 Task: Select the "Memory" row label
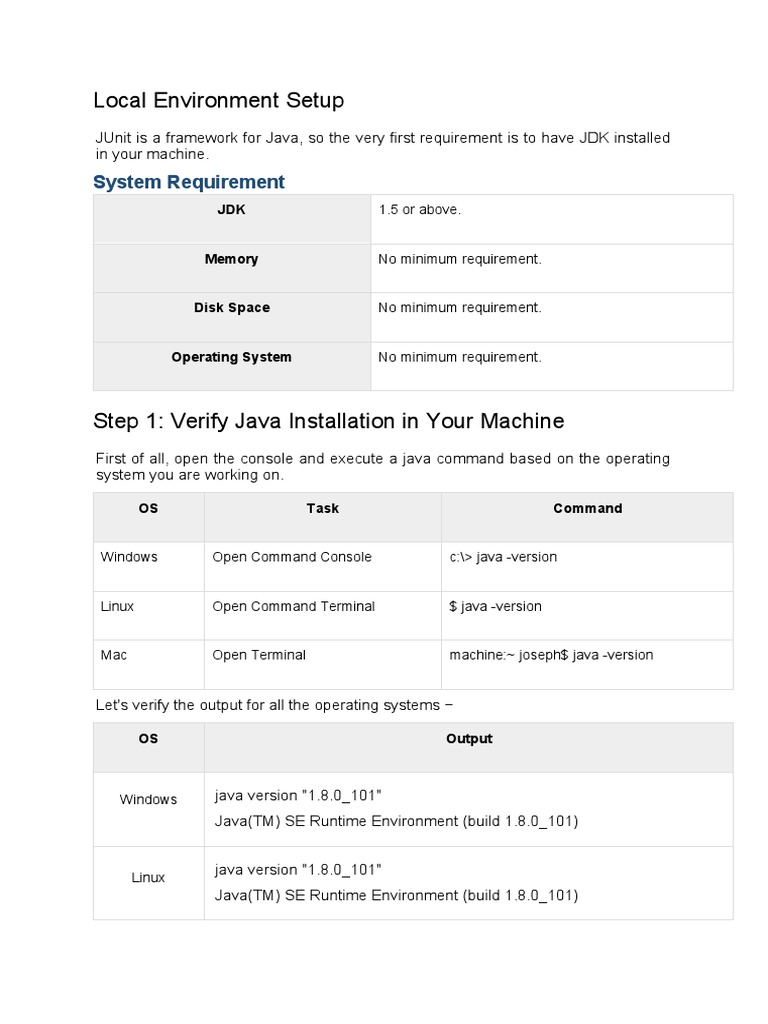coord(231,259)
